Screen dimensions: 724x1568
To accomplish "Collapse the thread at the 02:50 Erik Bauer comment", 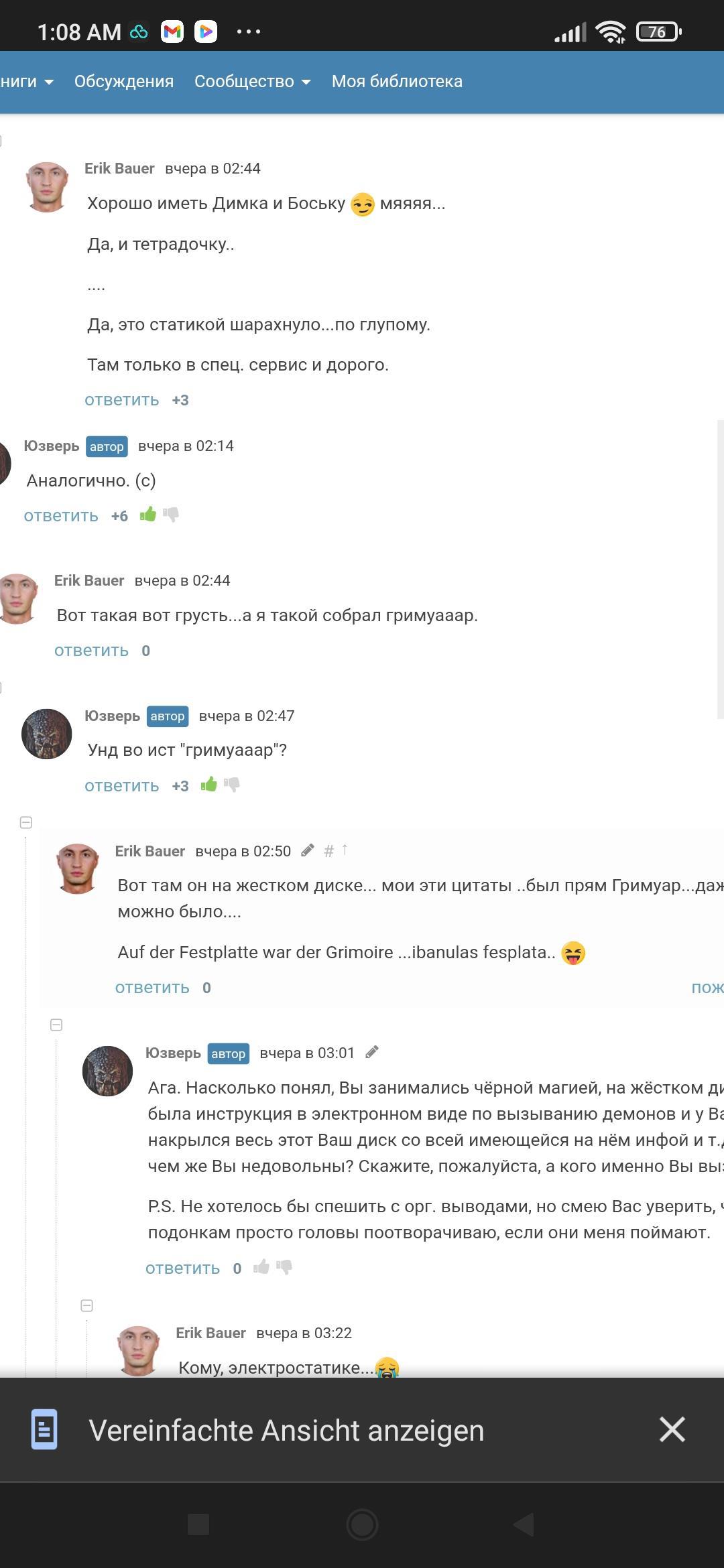I will tap(26, 822).
